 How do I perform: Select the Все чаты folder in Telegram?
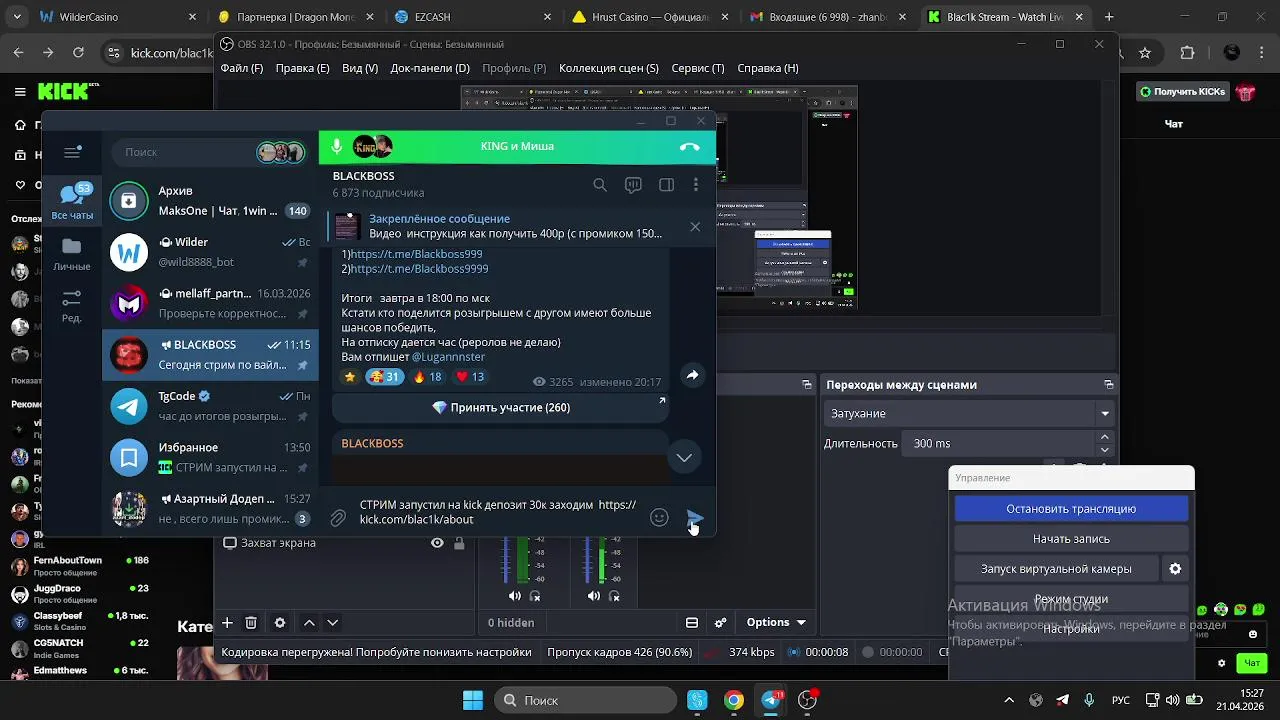coord(72,202)
